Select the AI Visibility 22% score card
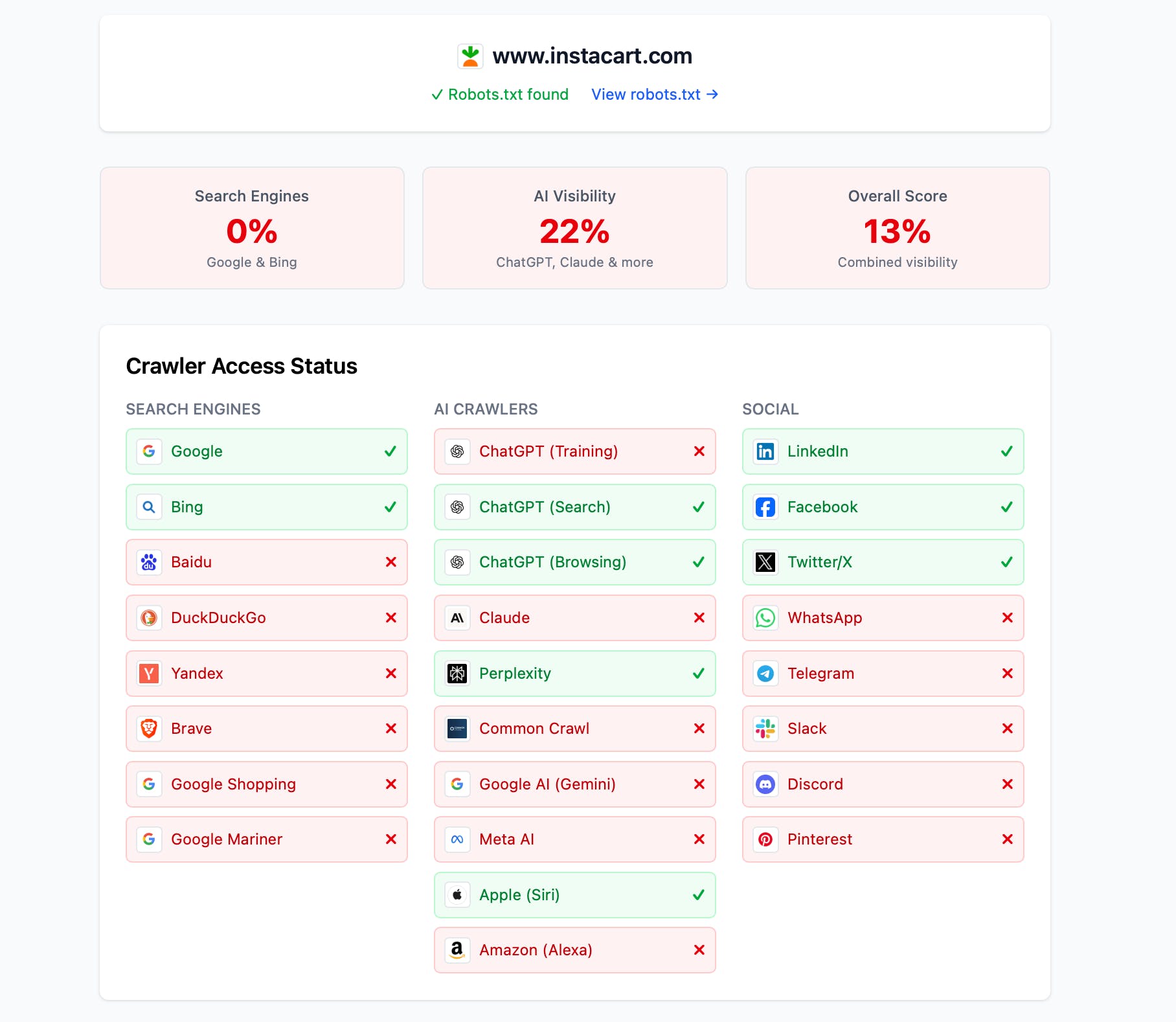 tap(575, 228)
